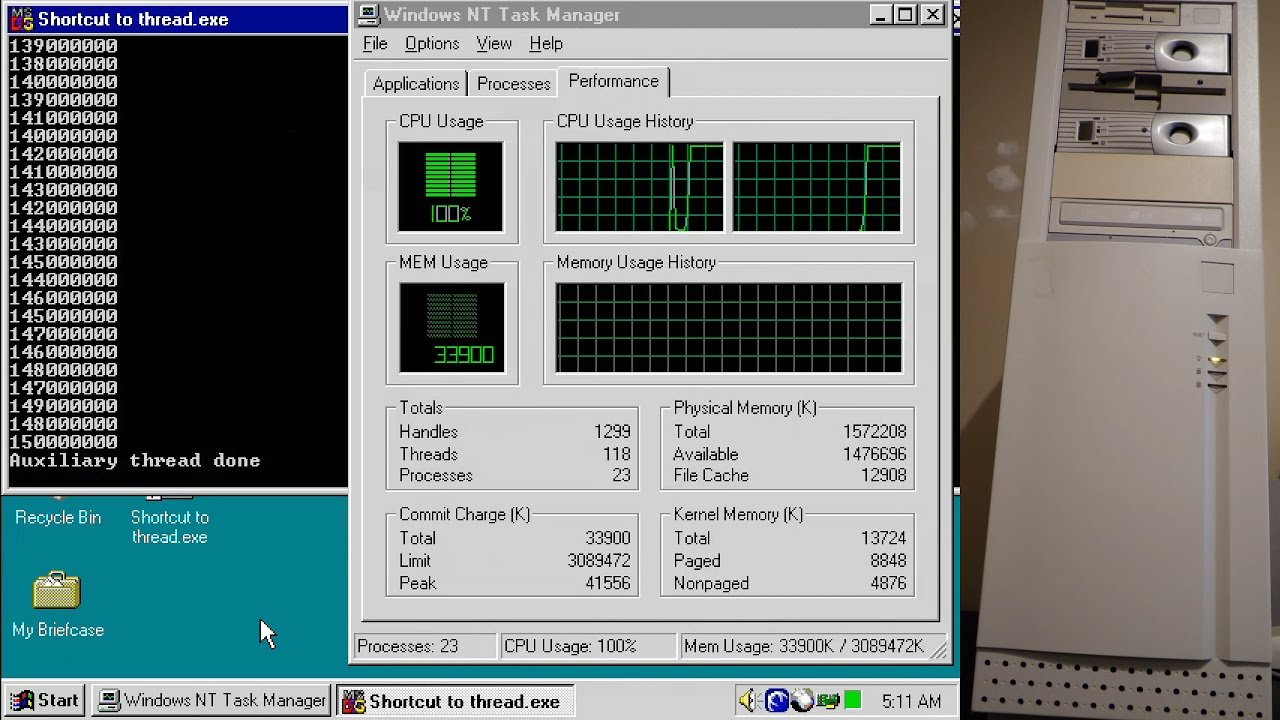Click the Totals Processes value 23
The width and height of the screenshot is (1280, 720).
click(x=622, y=476)
